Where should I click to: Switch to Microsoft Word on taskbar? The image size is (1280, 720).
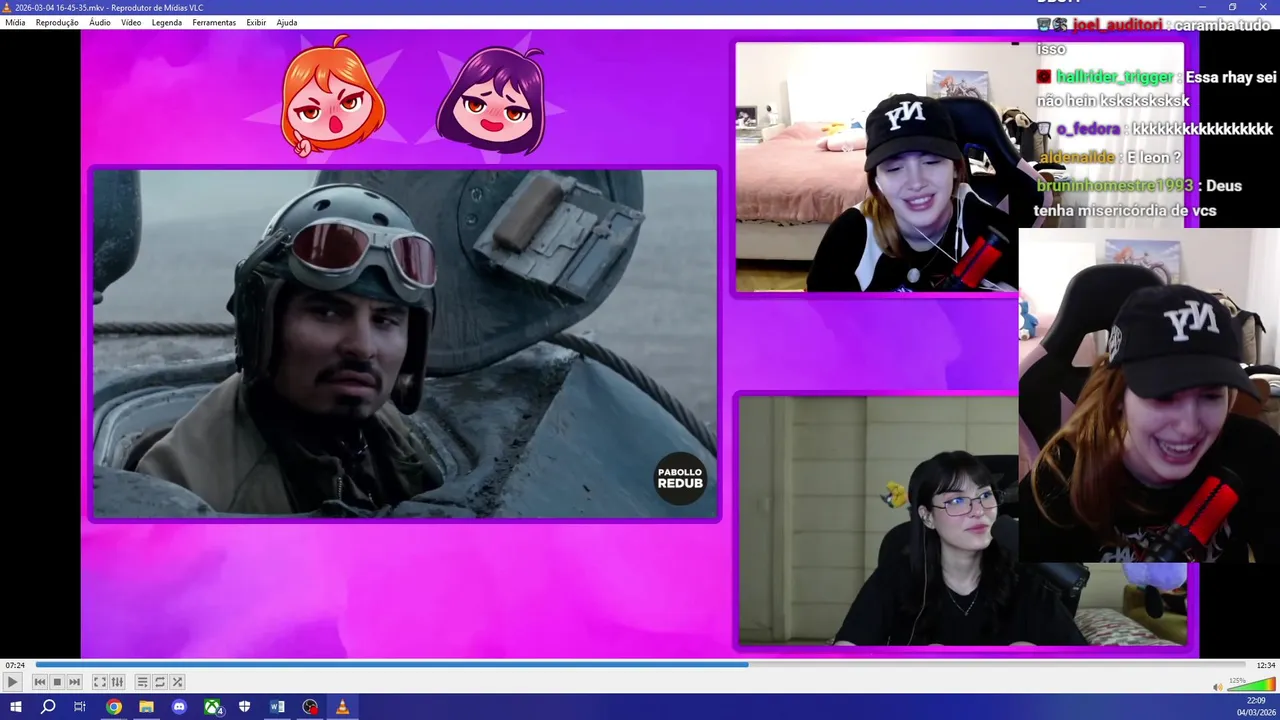(277, 707)
